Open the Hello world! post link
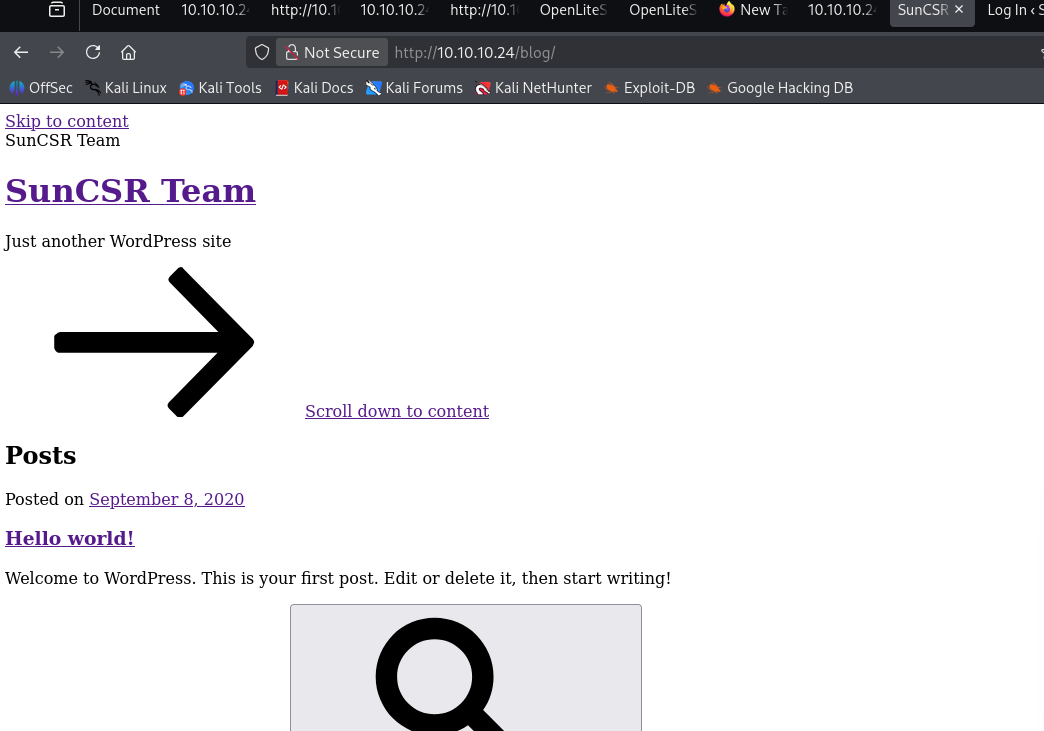 [70, 538]
